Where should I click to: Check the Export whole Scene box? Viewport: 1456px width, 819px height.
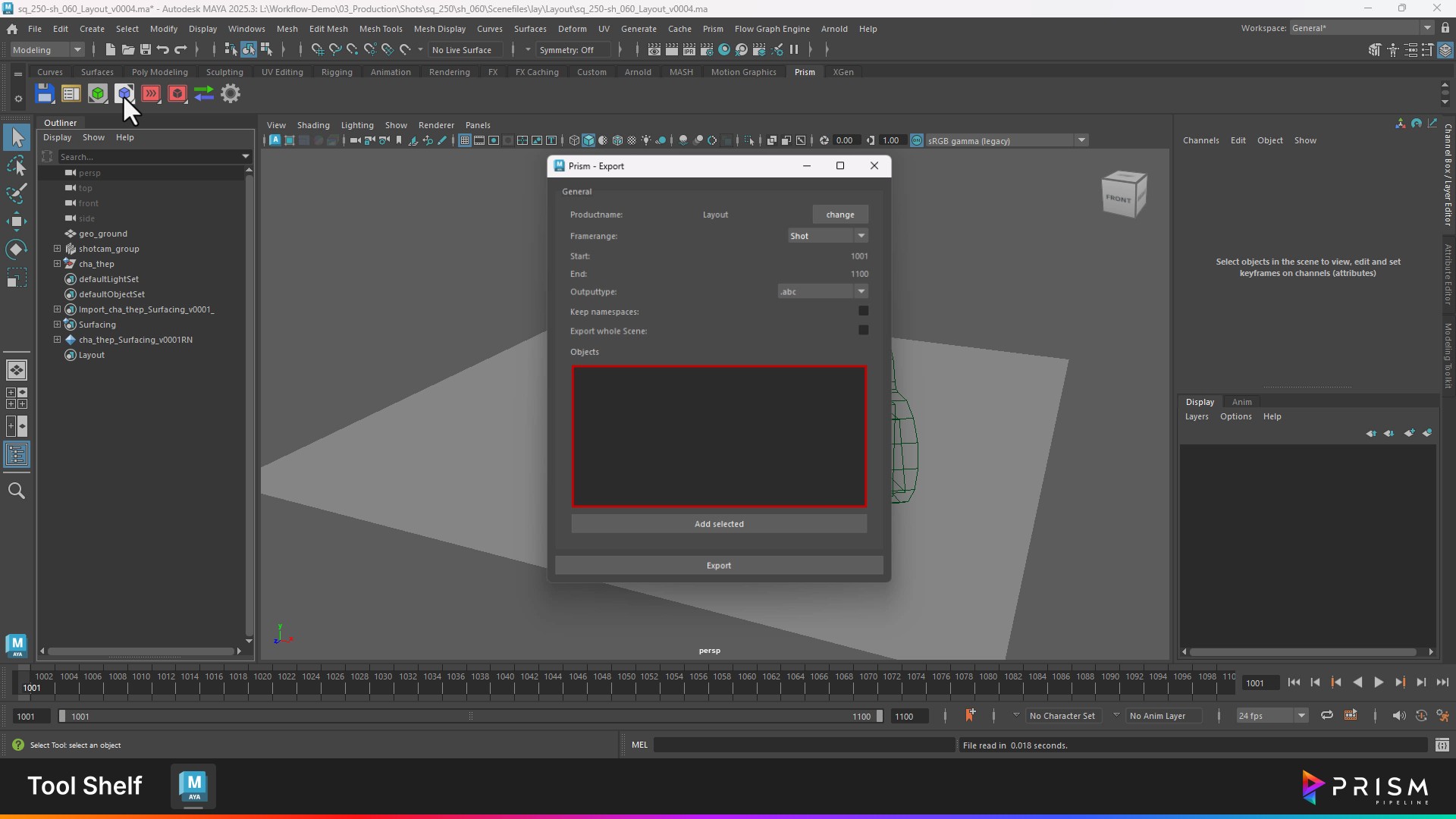pyautogui.click(x=863, y=331)
